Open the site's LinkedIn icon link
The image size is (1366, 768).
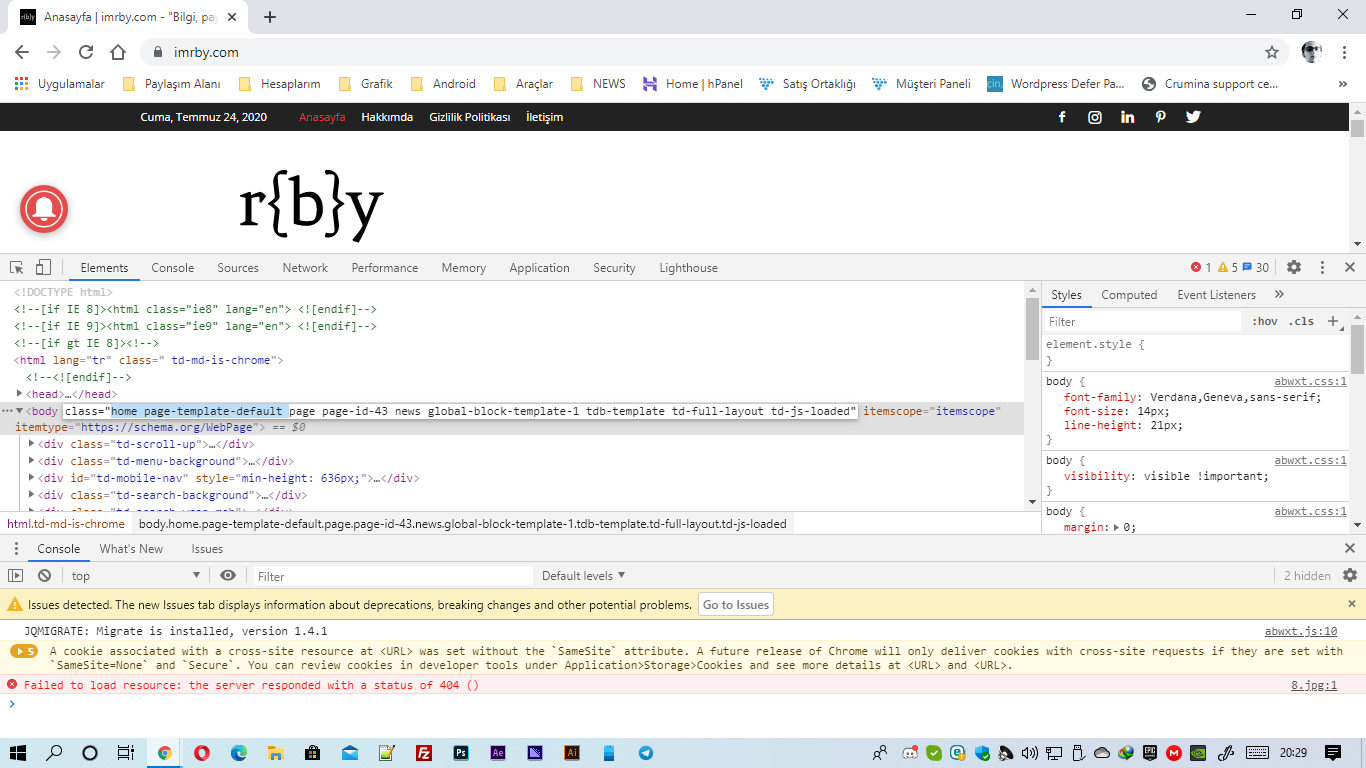[x=1128, y=117]
